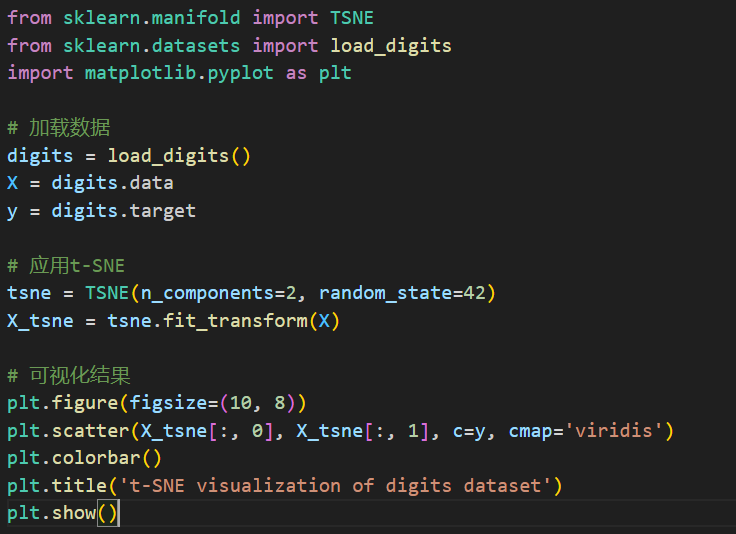Click the 't-SNE visualization of digits dataset' string

click(x=335, y=486)
